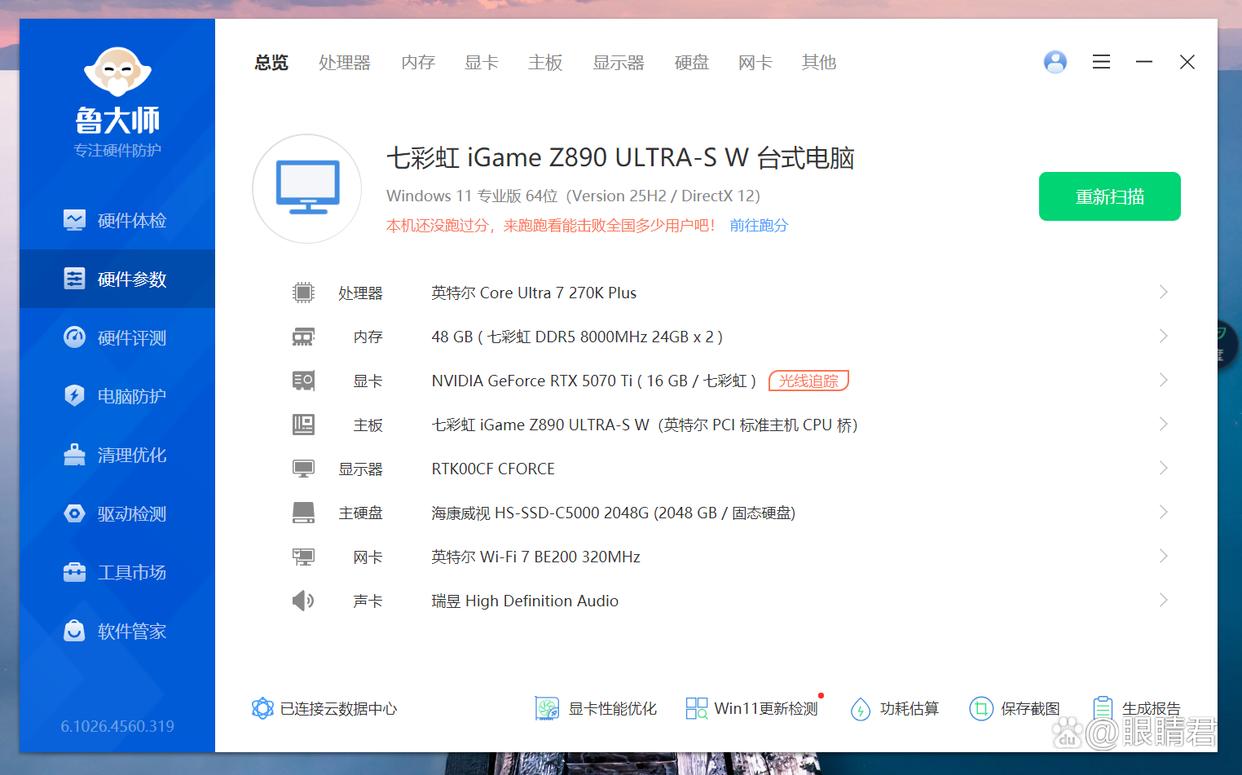The image size is (1242, 775).
Task: Click 英特尔 Wi-Fi 7 BE200 320MHz text
Action: [536, 557]
